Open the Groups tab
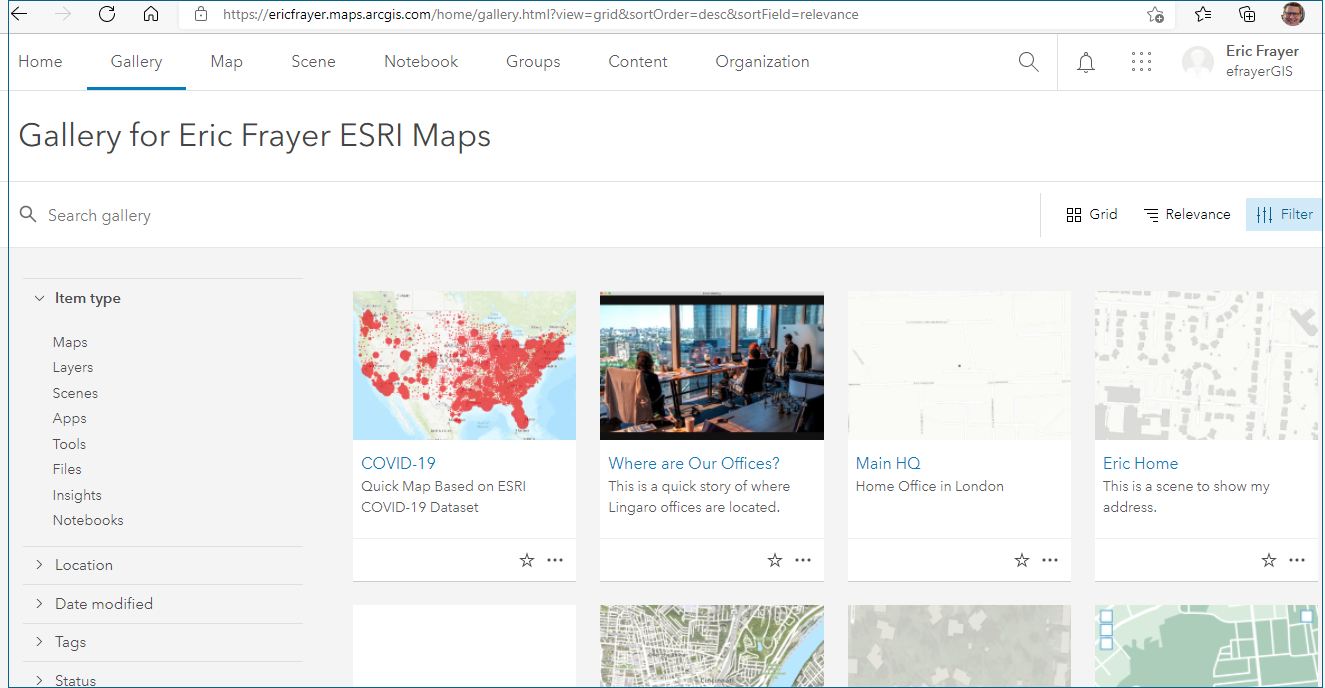This screenshot has height=688, width=1325. coord(533,62)
